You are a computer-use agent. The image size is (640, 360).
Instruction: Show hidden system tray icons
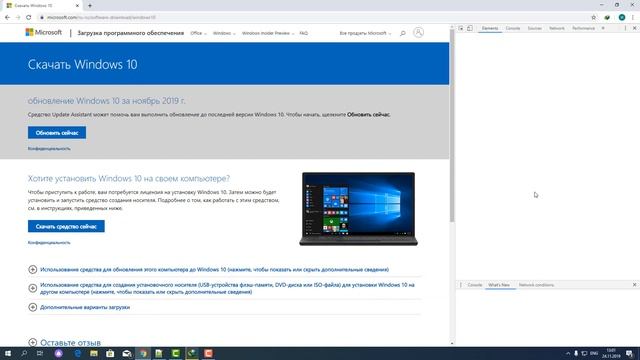pos(568,353)
